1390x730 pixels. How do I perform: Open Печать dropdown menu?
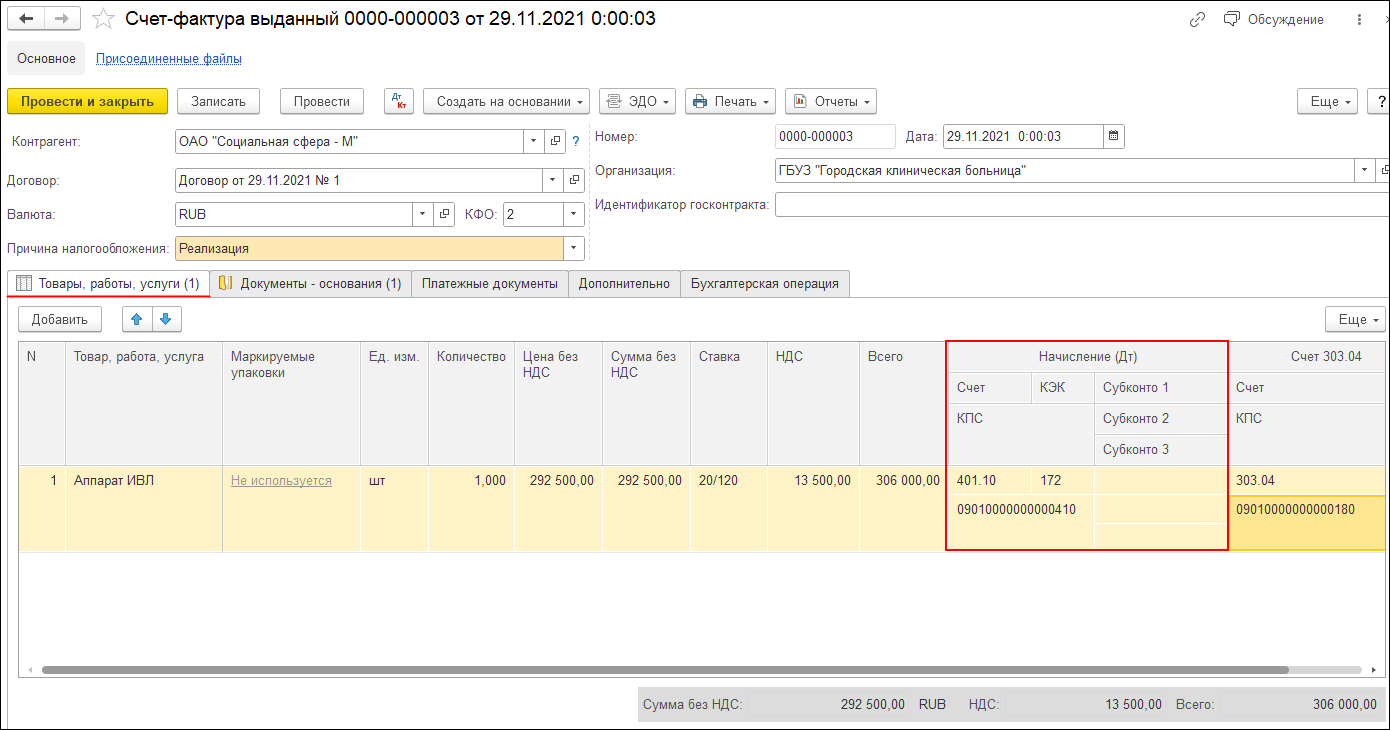[x=731, y=101]
